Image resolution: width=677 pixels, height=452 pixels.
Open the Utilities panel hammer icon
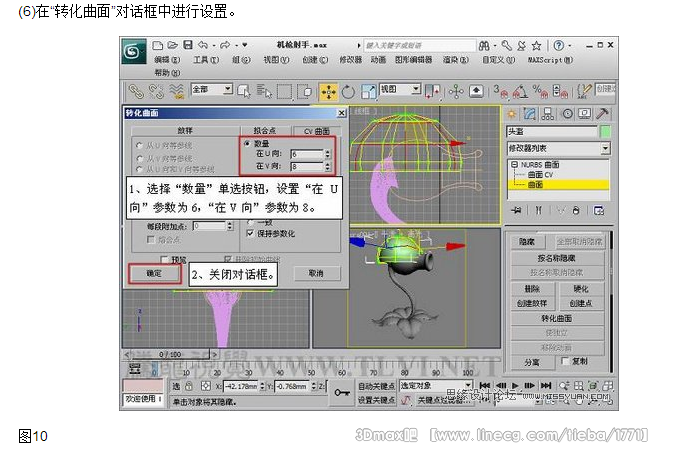pos(602,114)
